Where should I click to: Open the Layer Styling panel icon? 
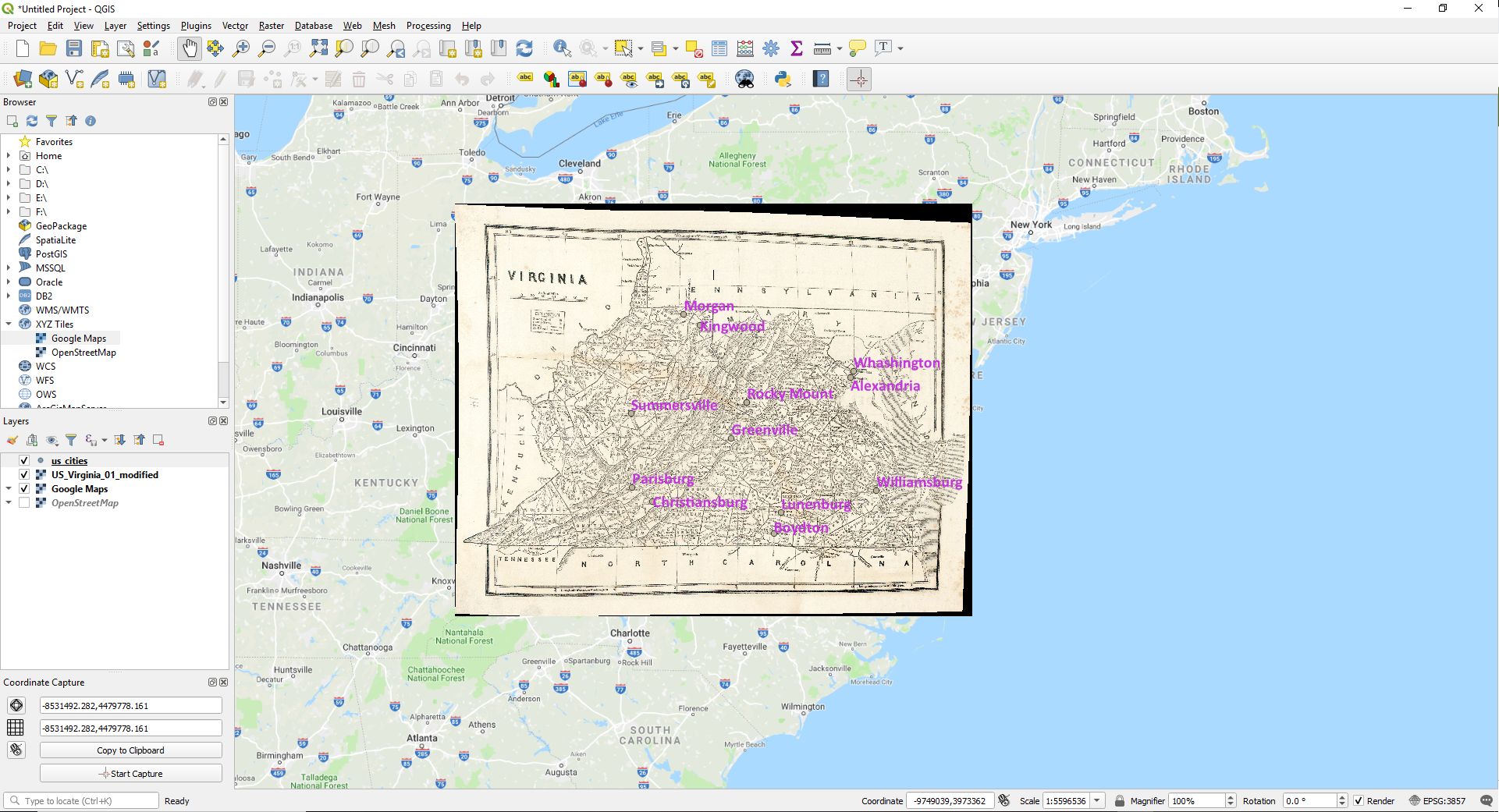click(12, 440)
